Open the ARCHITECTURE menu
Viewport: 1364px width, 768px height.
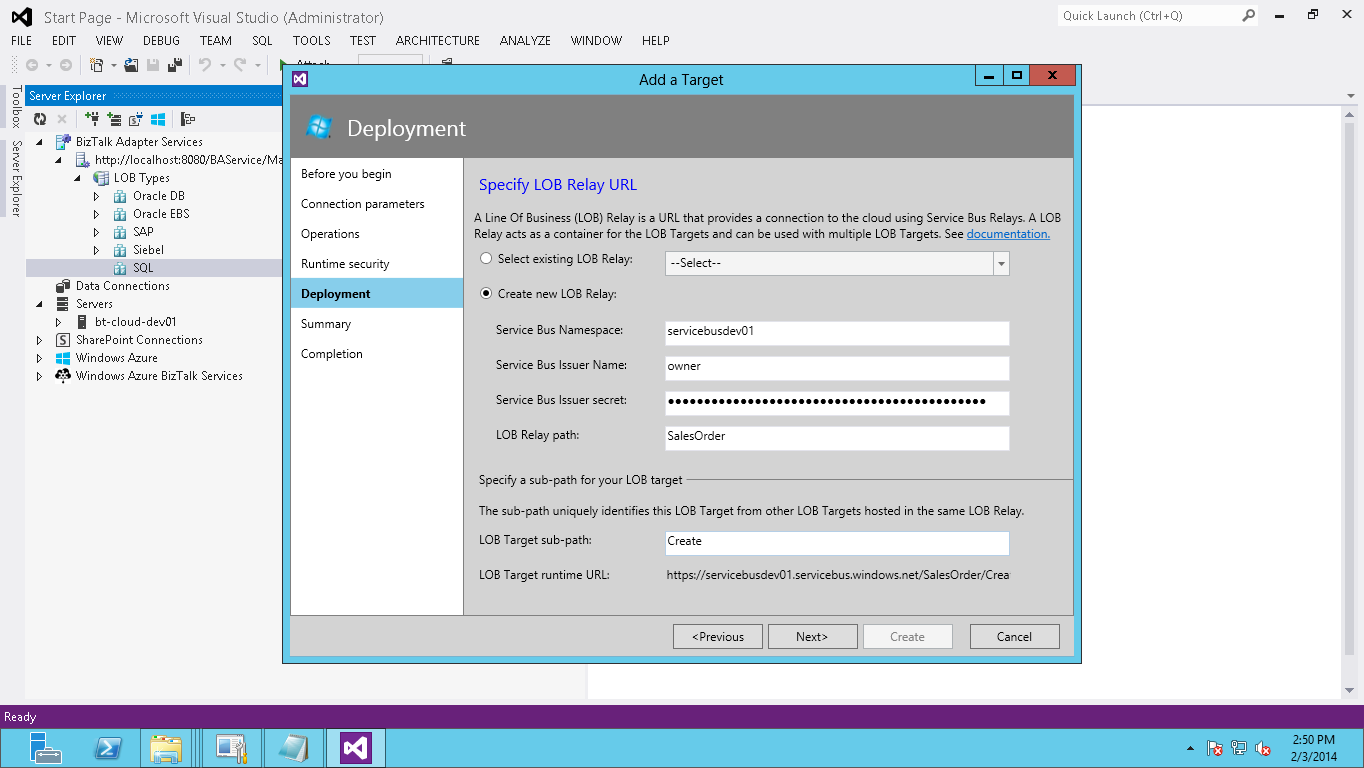[x=437, y=41]
